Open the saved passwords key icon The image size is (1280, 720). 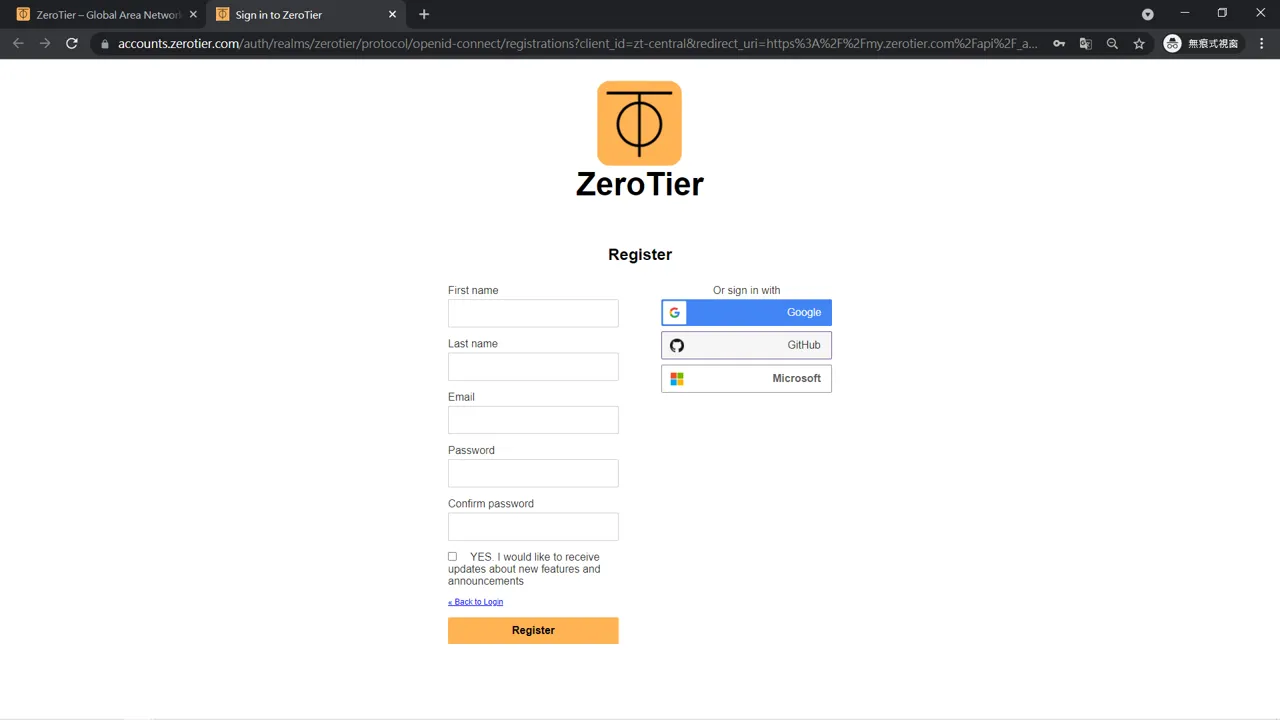tap(1059, 44)
